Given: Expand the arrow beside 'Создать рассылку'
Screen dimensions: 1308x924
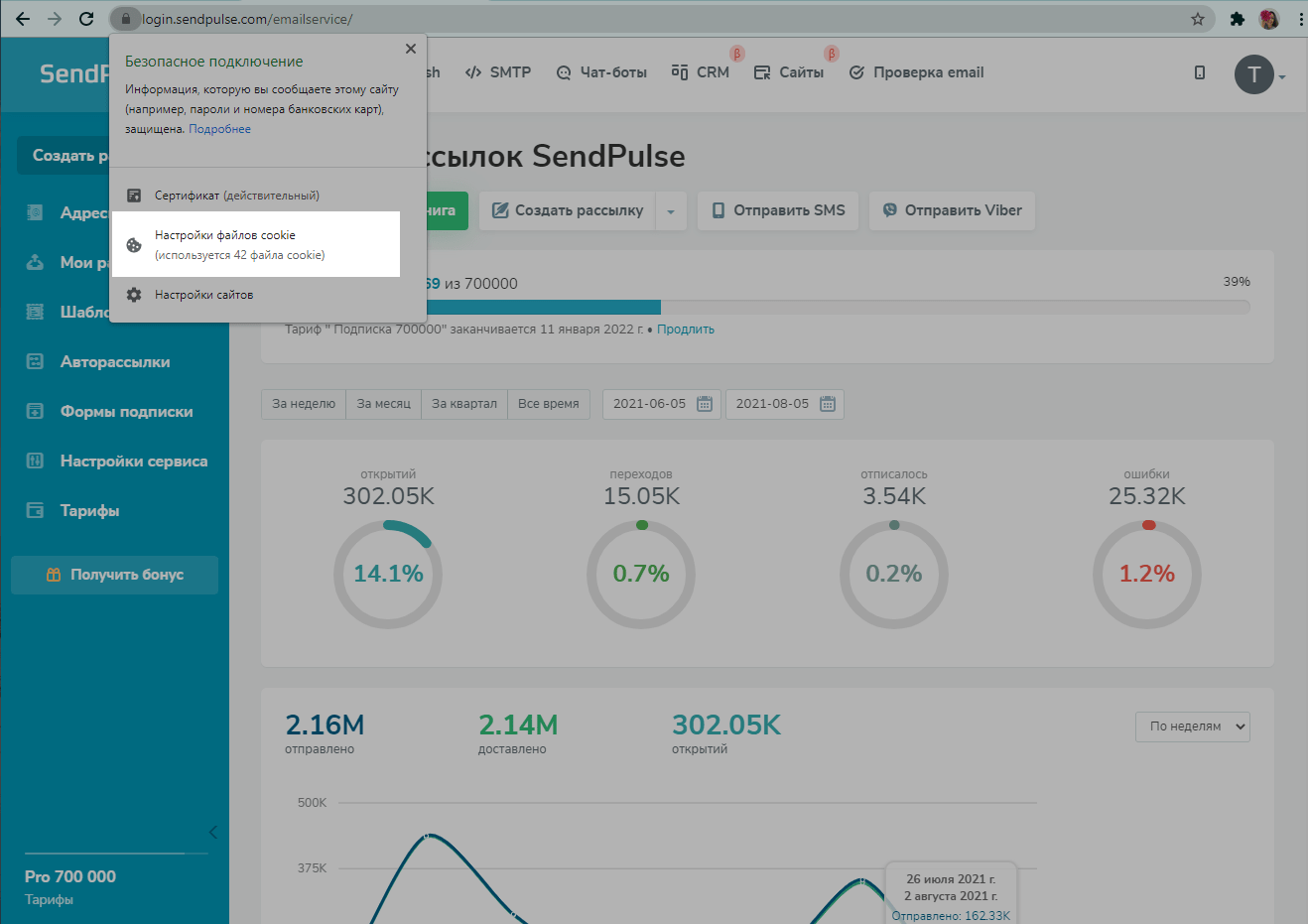Looking at the screenshot, I should point(671,211).
